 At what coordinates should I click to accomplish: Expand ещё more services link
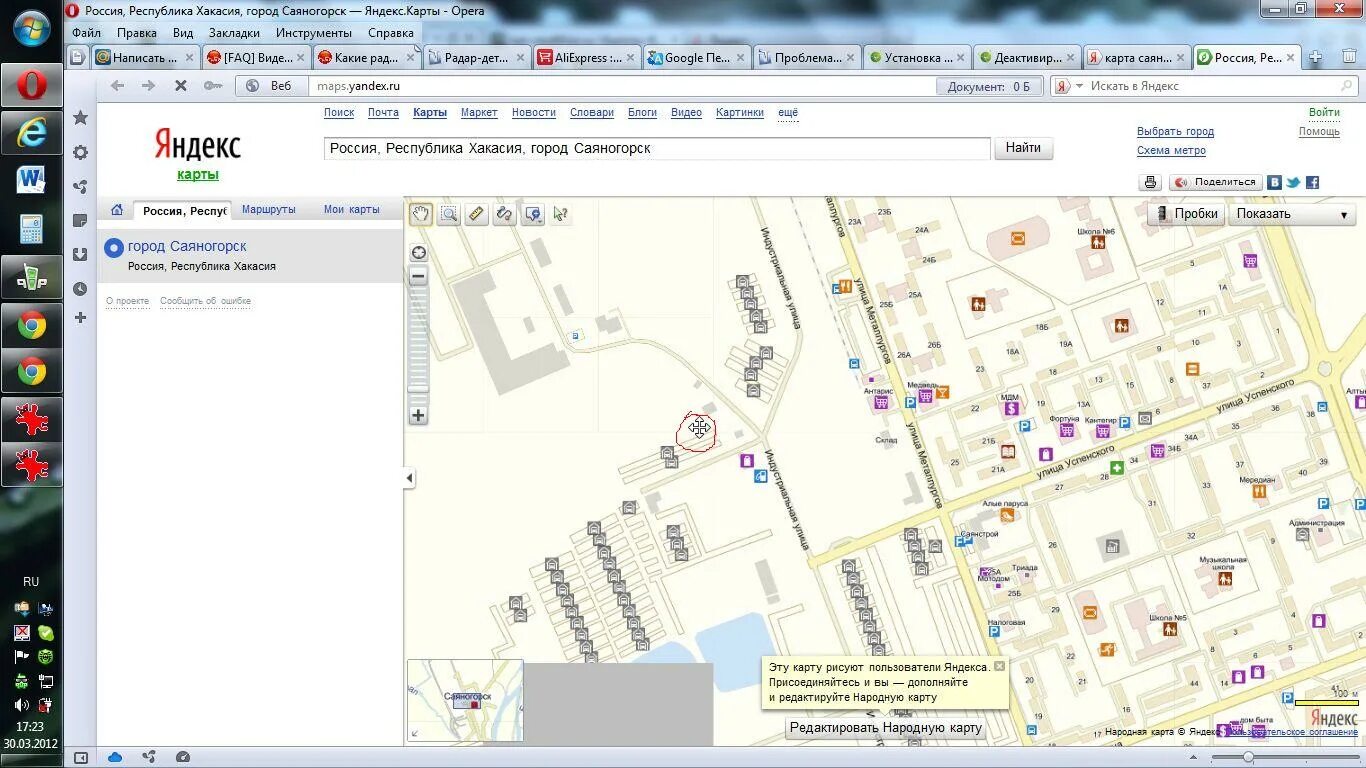pyautogui.click(x=788, y=112)
